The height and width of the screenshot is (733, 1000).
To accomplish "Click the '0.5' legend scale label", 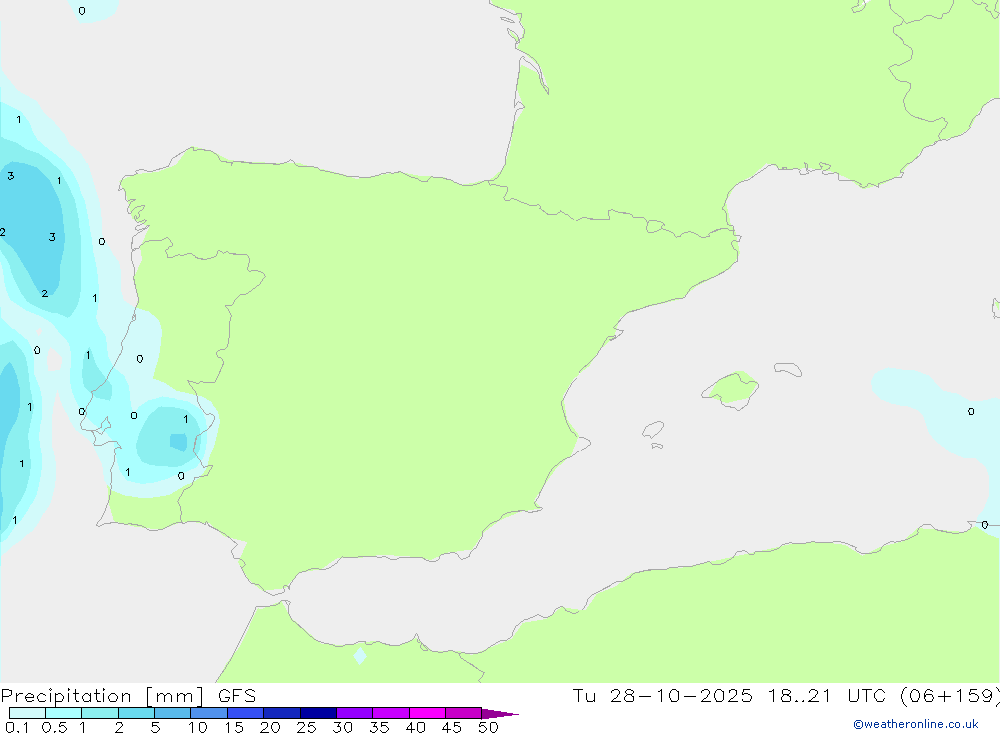I will pyautogui.click(x=54, y=727).
